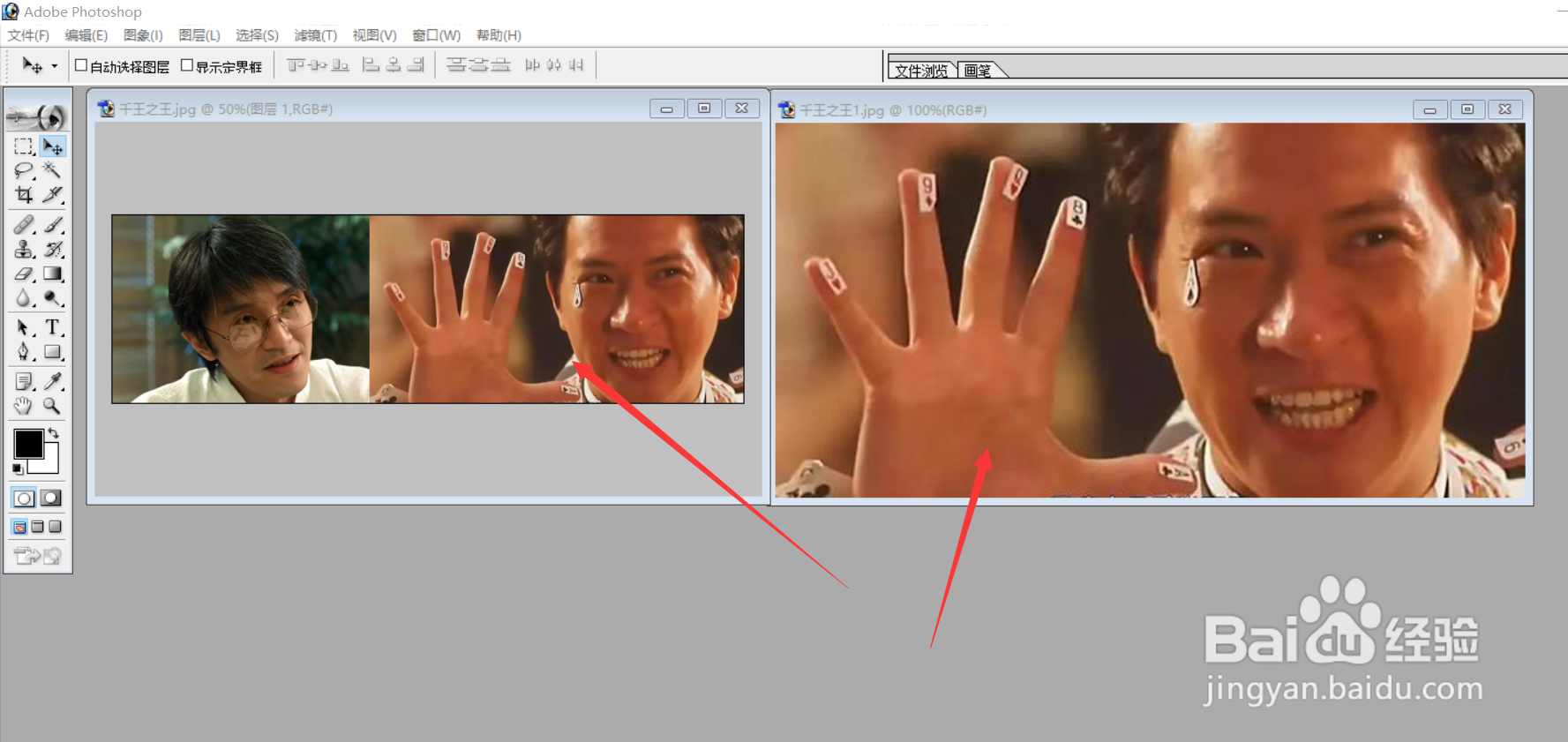Switch to Quick Mask mode
The width and height of the screenshot is (1568, 742).
pos(52,498)
